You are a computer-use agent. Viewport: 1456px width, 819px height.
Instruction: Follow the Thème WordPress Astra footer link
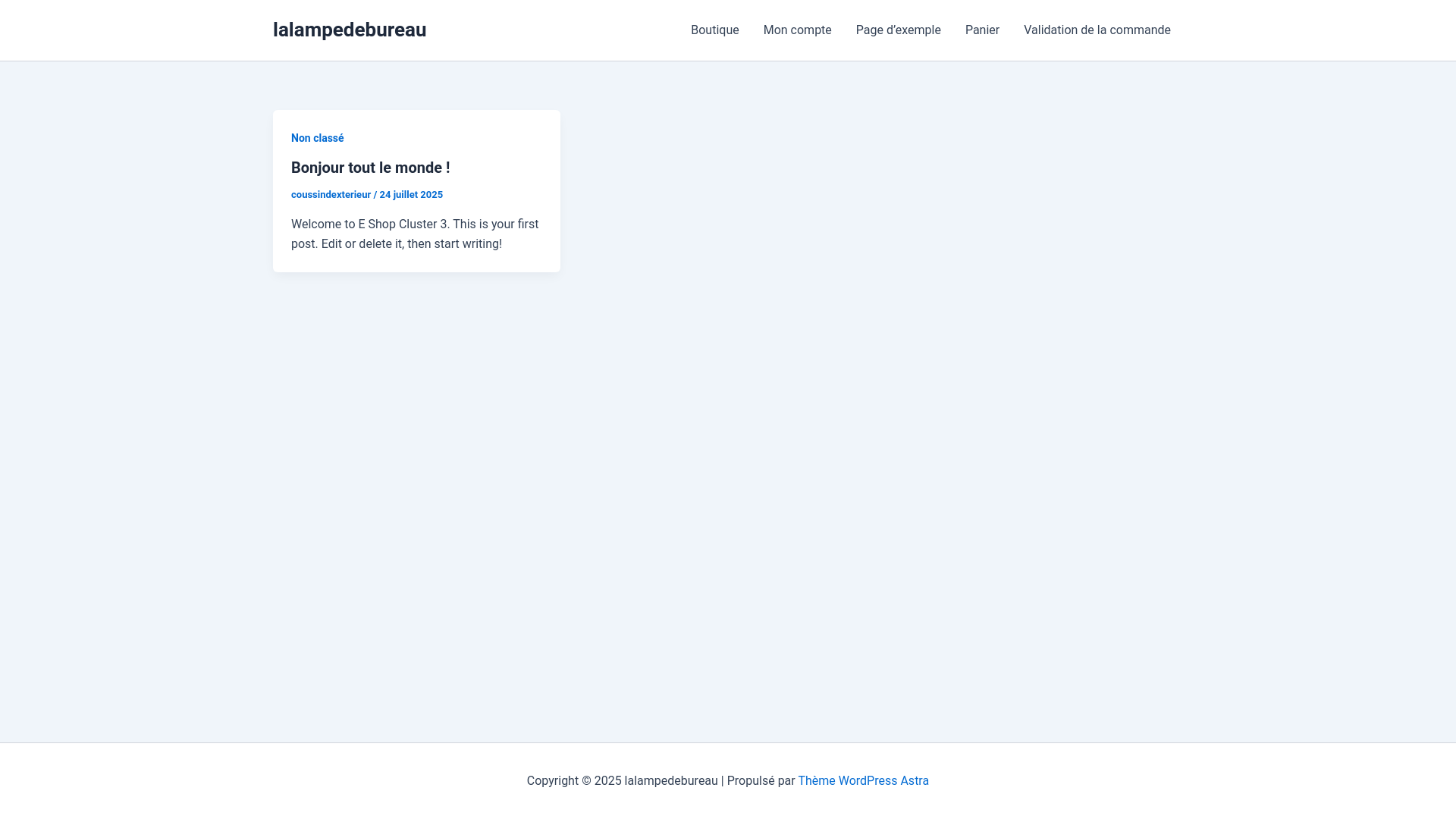pyautogui.click(x=863, y=780)
